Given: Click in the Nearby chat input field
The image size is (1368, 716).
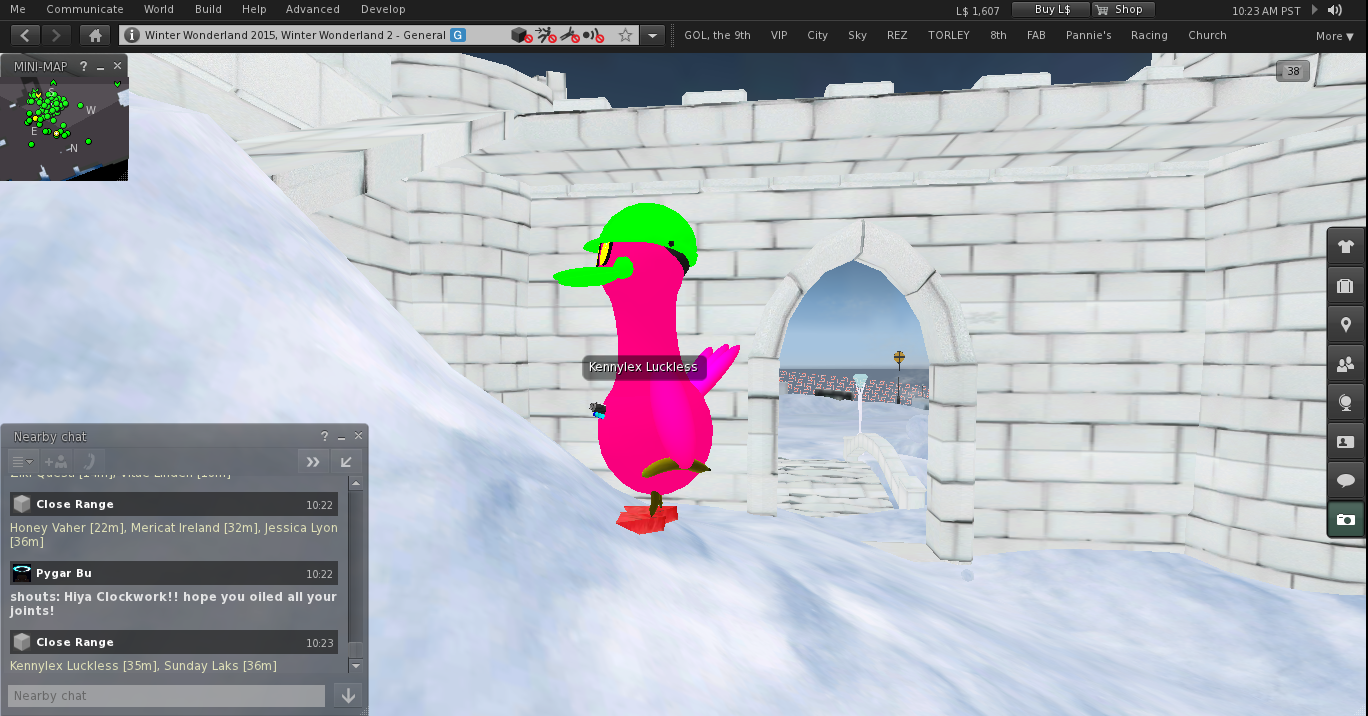Looking at the screenshot, I should [167, 696].
